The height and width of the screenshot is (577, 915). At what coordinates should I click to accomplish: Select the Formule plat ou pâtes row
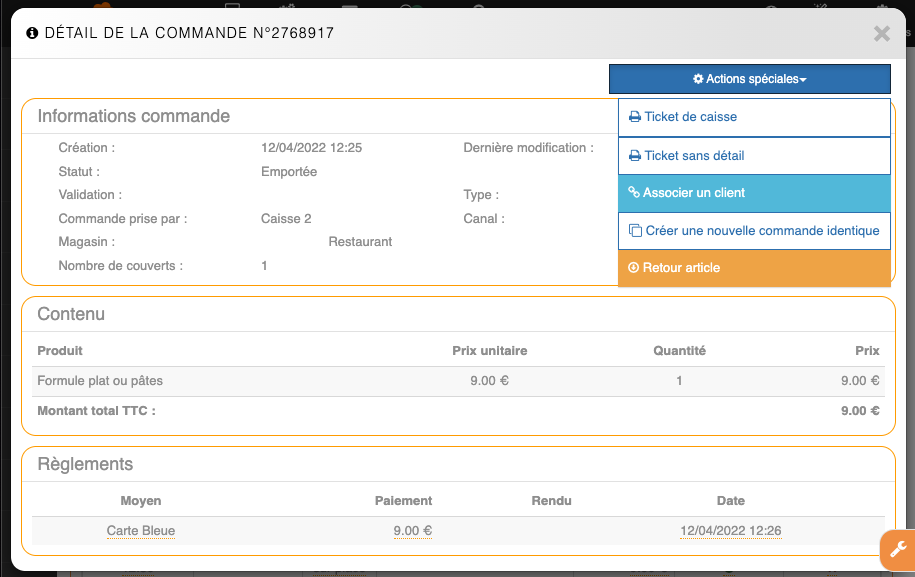click(100, 381)
